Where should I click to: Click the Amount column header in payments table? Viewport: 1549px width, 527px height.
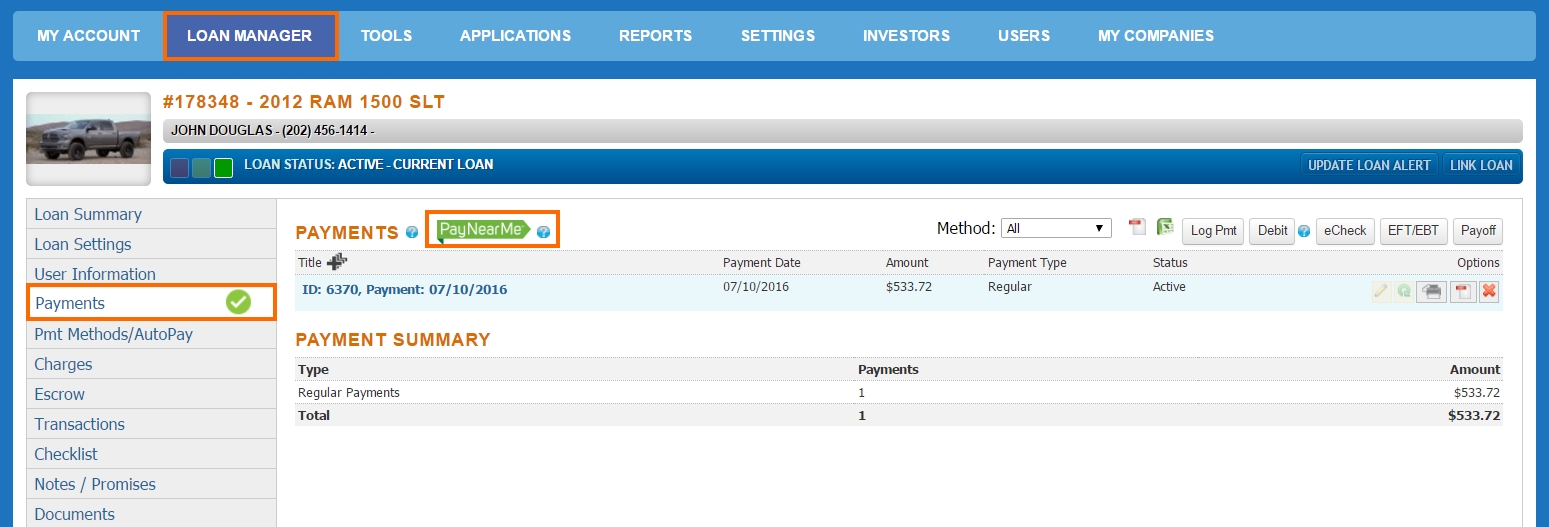point(907,263)
